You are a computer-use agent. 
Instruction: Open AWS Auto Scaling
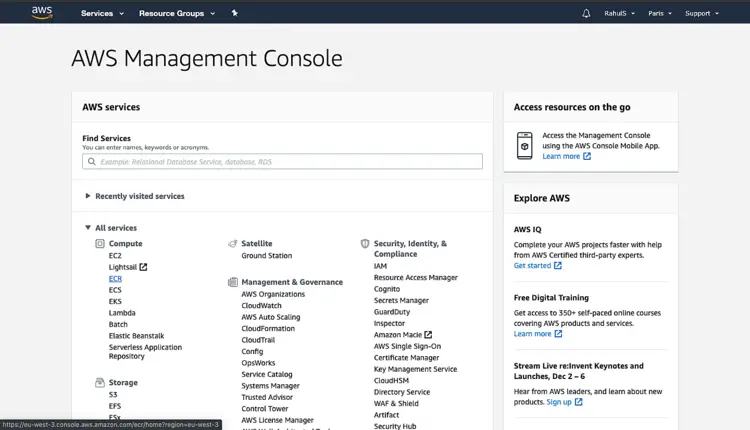271,317
